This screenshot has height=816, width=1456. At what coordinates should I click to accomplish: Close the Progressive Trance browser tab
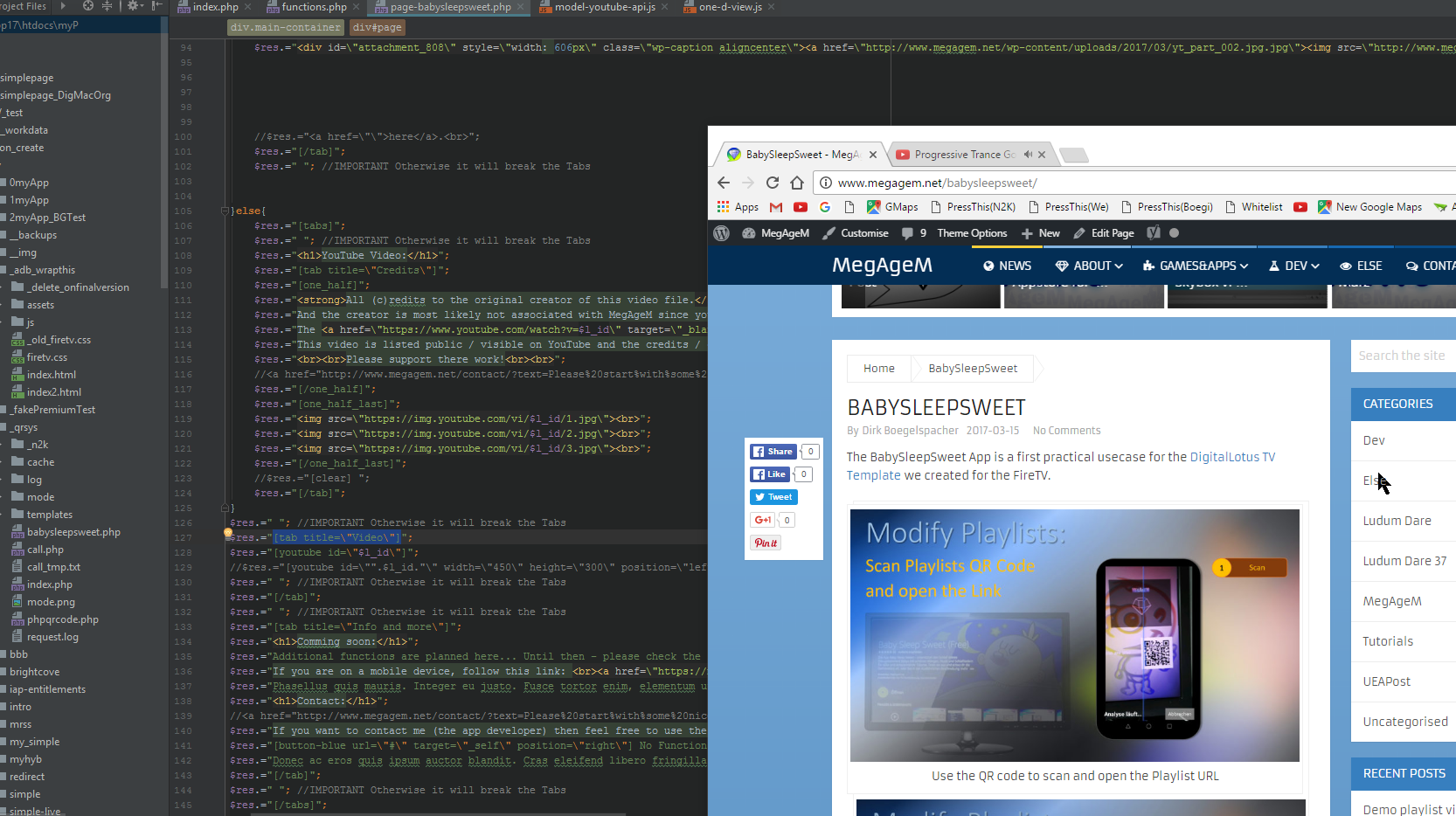(1042, 155)
